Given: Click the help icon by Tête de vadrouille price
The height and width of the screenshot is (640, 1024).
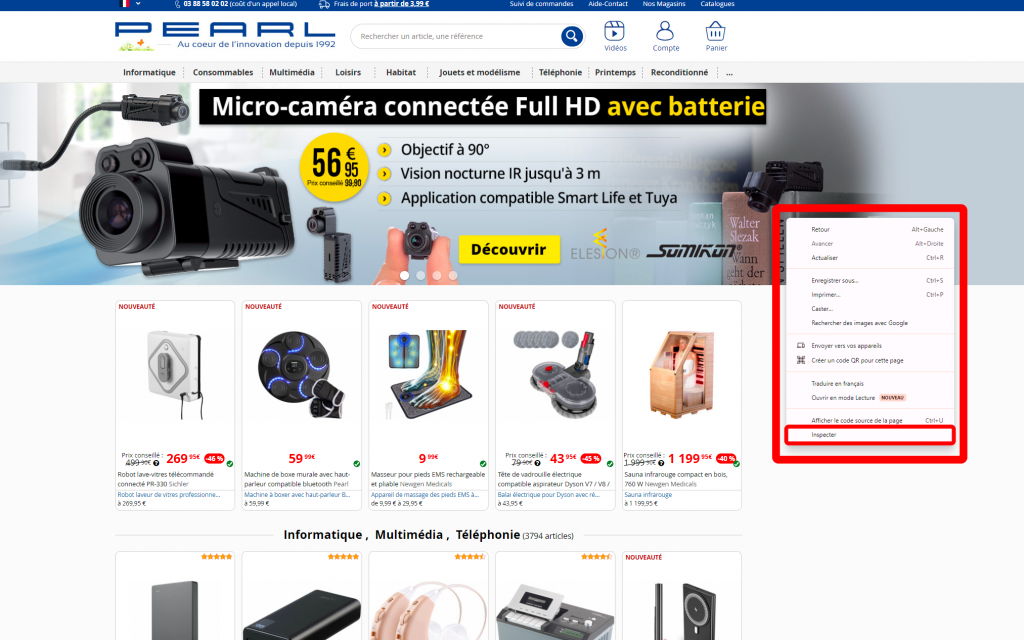Looking at the screenshot, I should coord(537,463).
